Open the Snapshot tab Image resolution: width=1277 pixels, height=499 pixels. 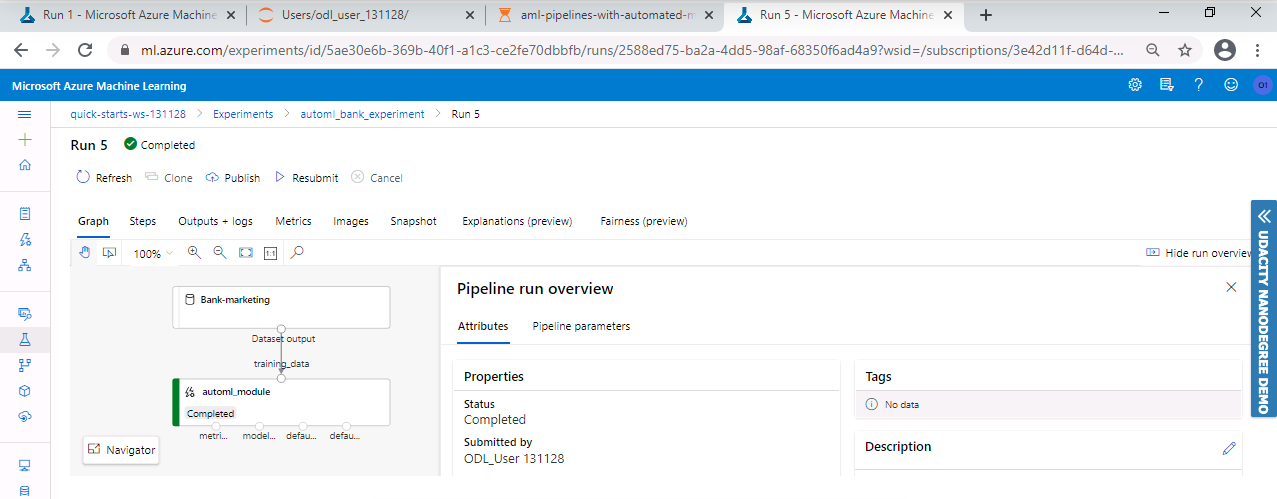pos(413,221)
